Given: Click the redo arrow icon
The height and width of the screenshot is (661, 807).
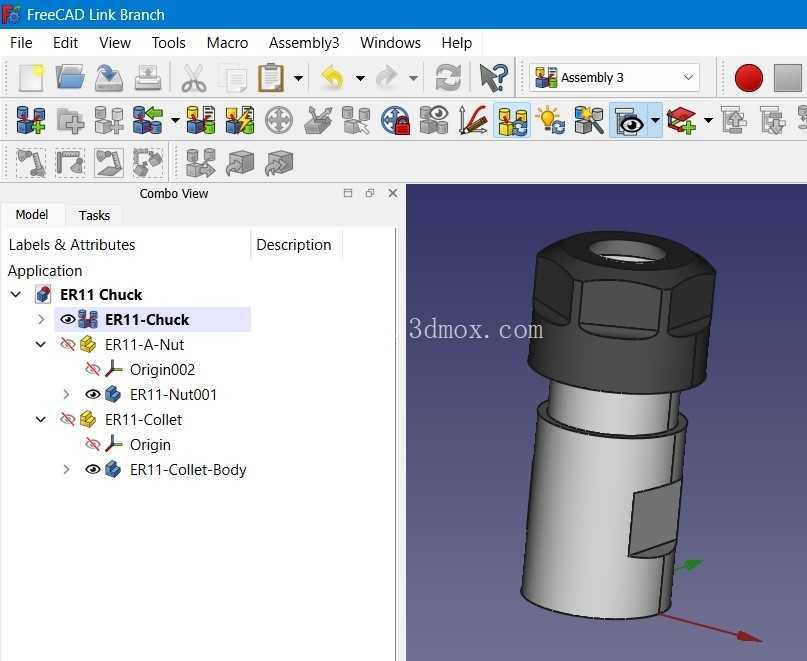Looking at the screenshot, I should tap(387, 78).
